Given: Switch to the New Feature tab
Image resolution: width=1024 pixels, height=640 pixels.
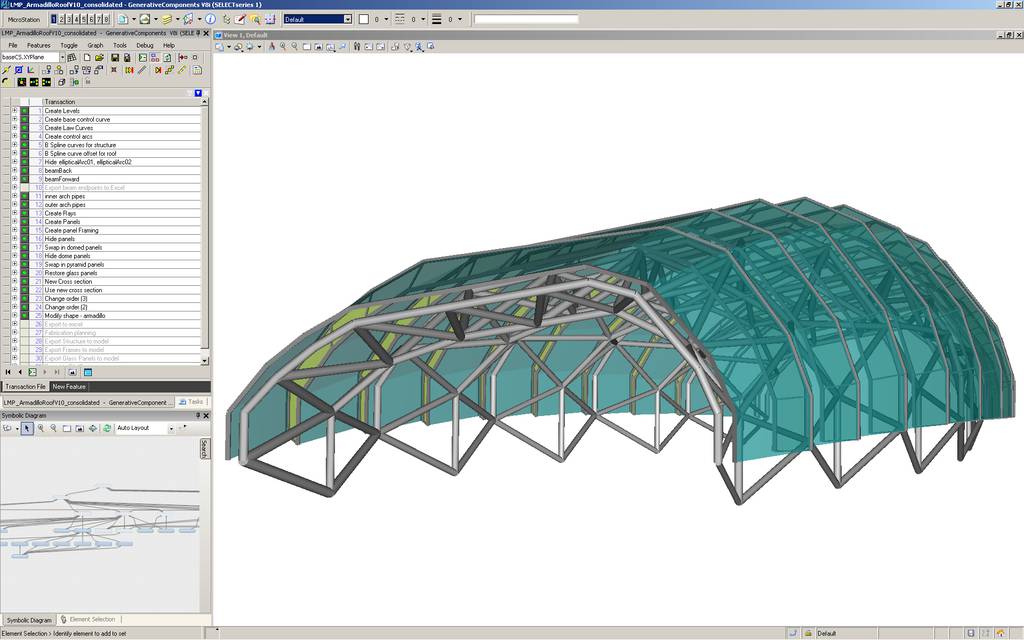Looking at the screenshot, I should (x=69, y=386).
